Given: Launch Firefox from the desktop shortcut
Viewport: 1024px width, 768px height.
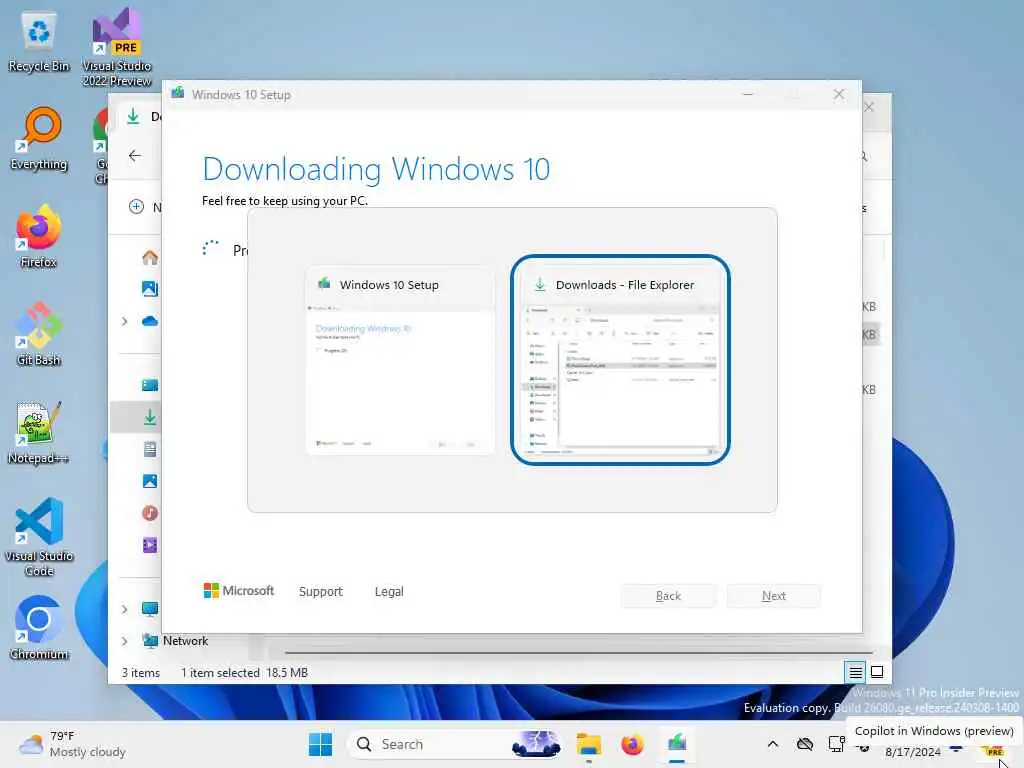Looking at the screenshot, I should (39, 236).
